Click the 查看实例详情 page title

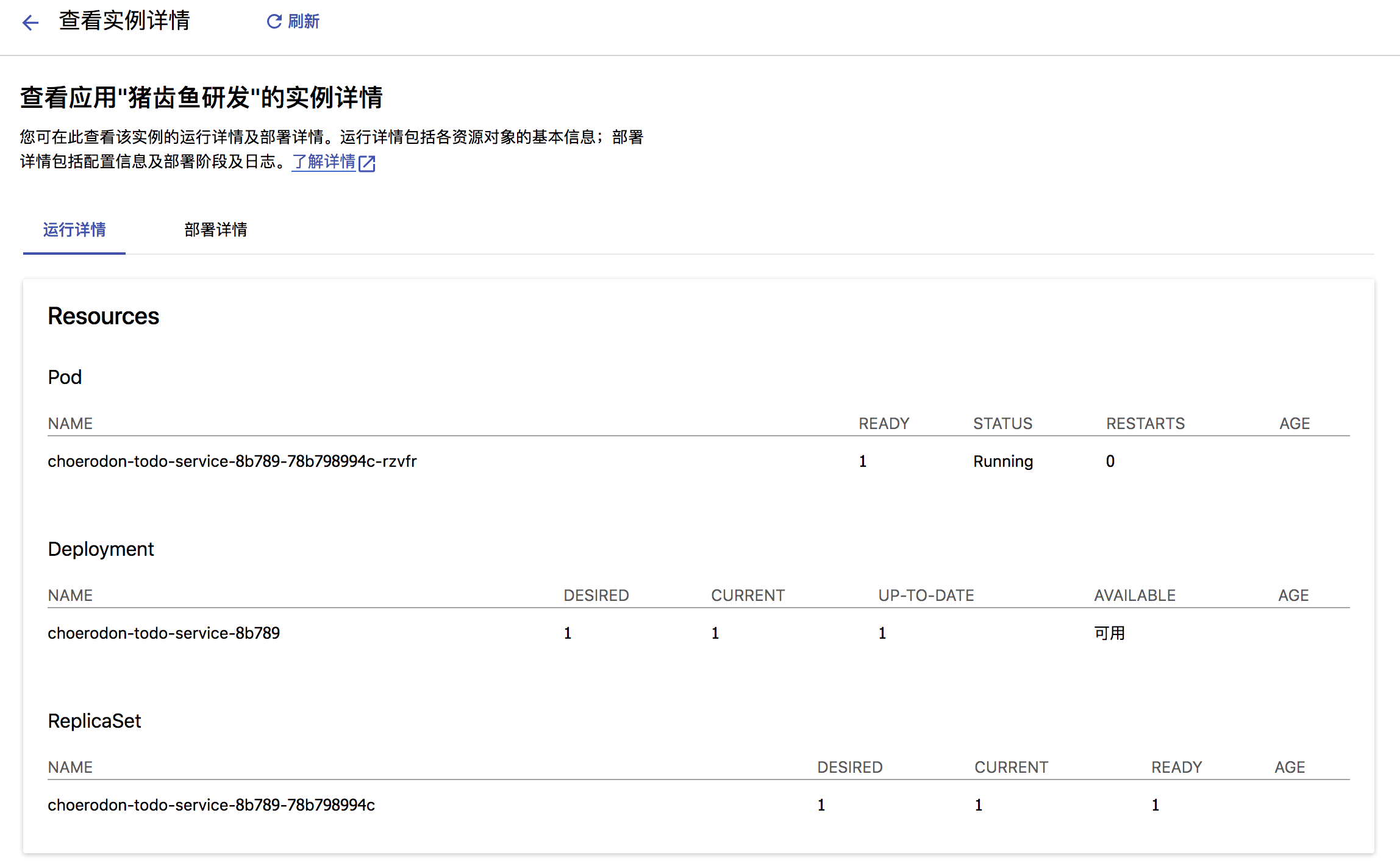point(124,21)
